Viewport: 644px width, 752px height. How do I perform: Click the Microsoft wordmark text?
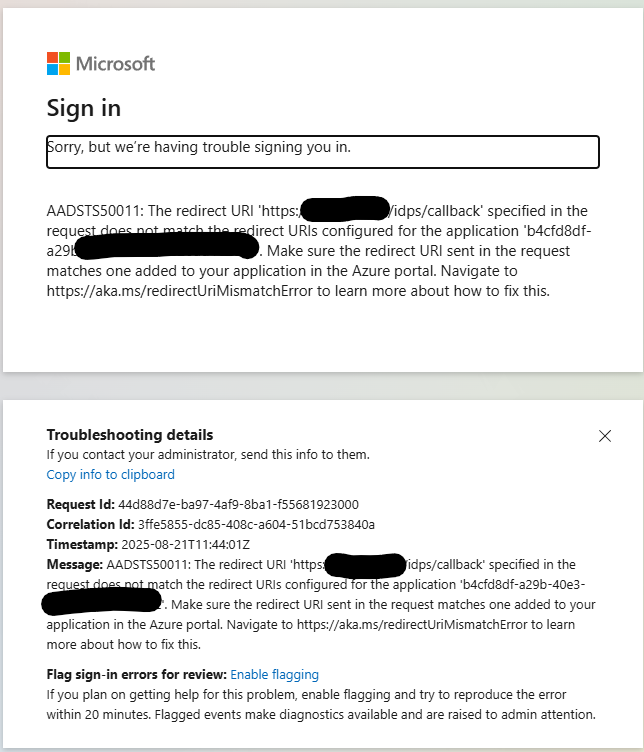tap(115, 64)
